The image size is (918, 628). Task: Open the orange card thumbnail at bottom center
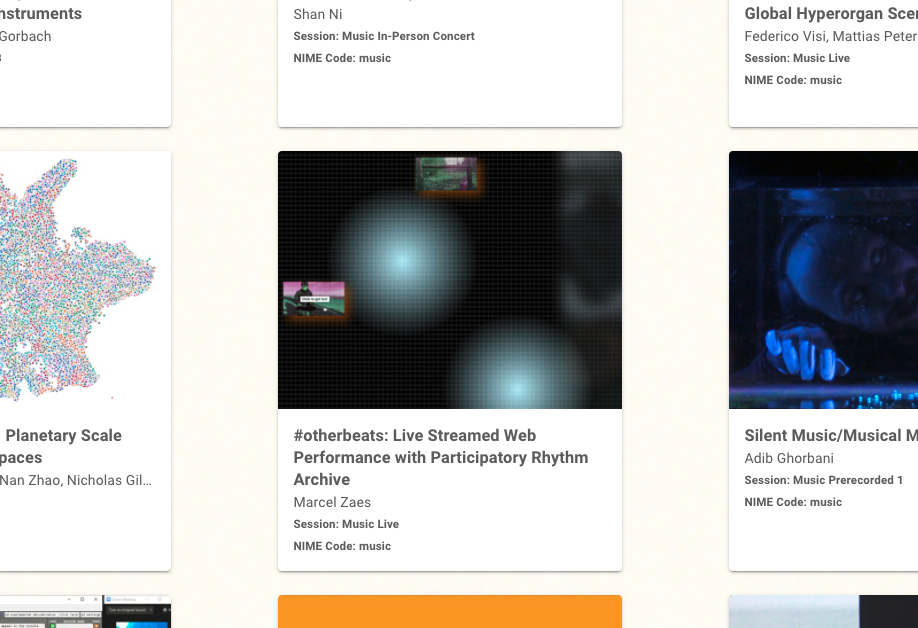[x=450, y=612]
